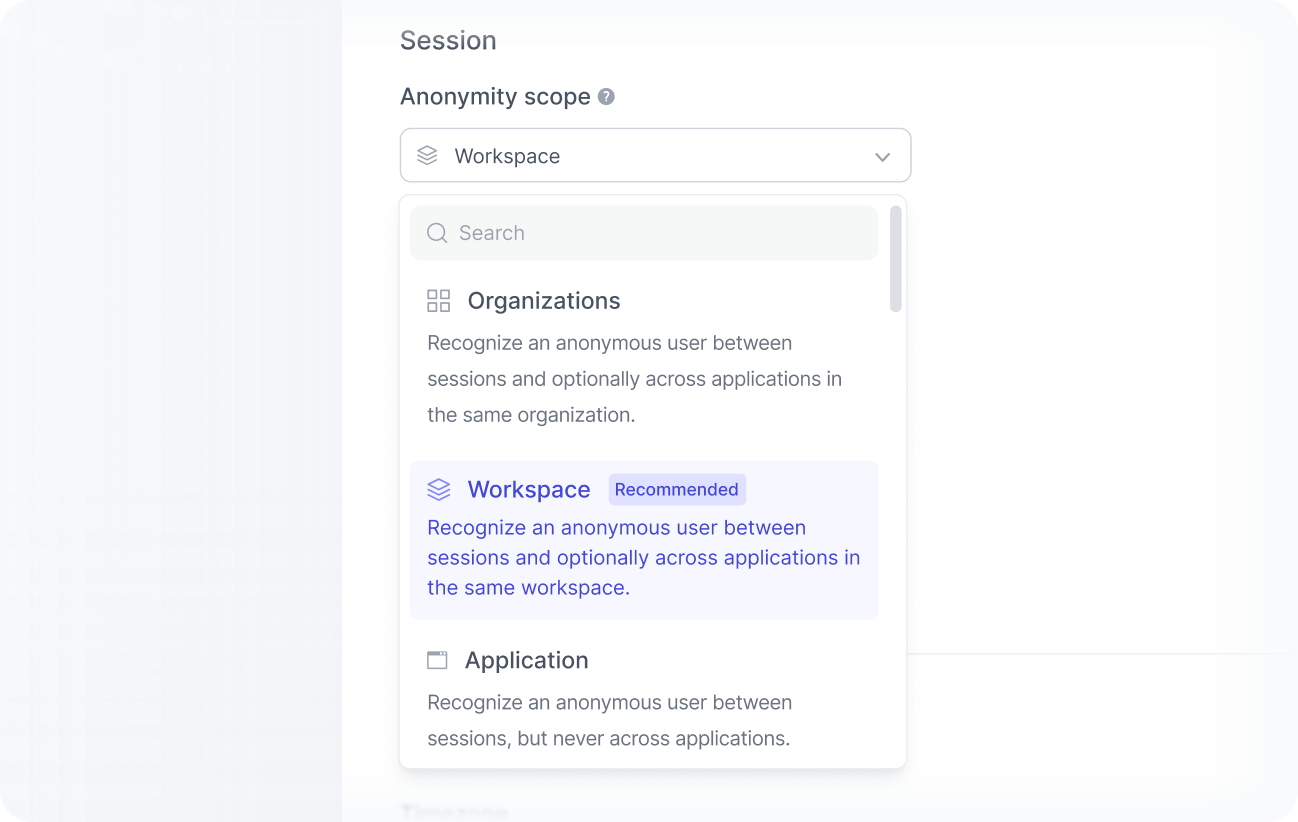Expand the anonymity scope options list
1298x822 pixels.
tap(655, 155)
